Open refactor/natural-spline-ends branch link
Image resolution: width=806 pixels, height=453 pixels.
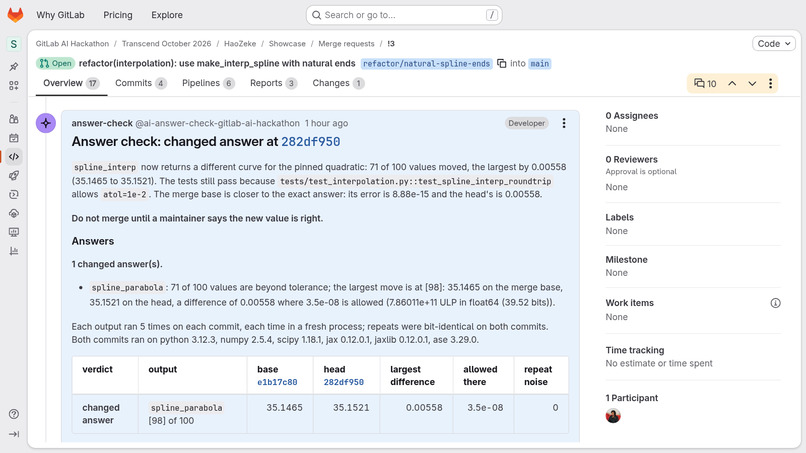click(426, 64)
